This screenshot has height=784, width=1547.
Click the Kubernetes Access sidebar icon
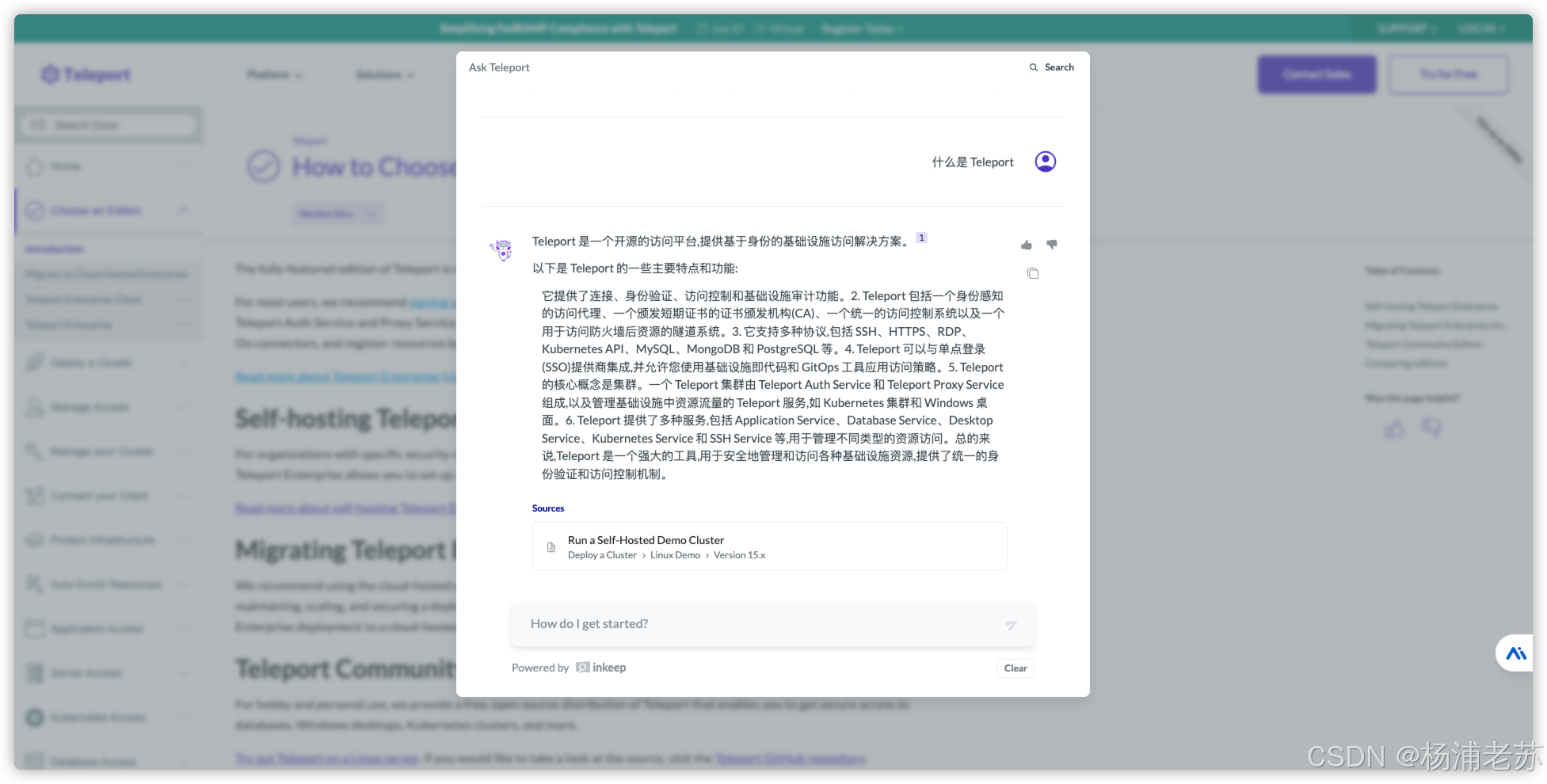(x=35, y=717)
